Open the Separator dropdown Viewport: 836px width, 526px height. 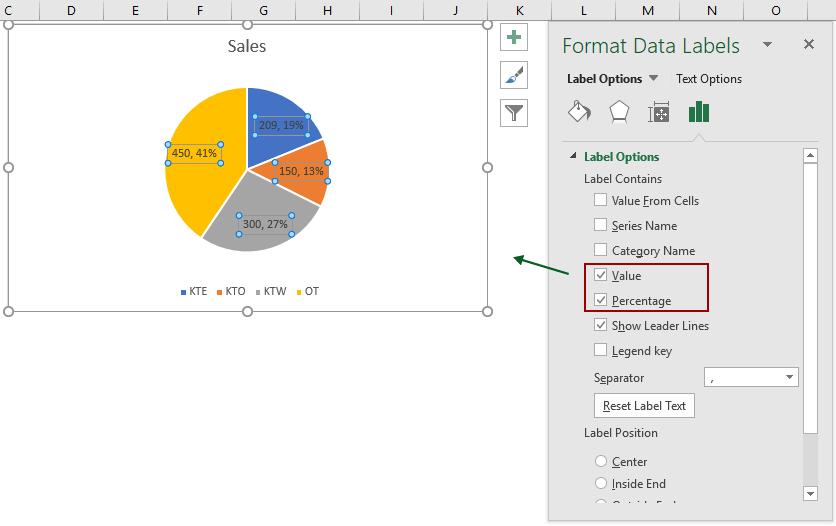point(790,378)
